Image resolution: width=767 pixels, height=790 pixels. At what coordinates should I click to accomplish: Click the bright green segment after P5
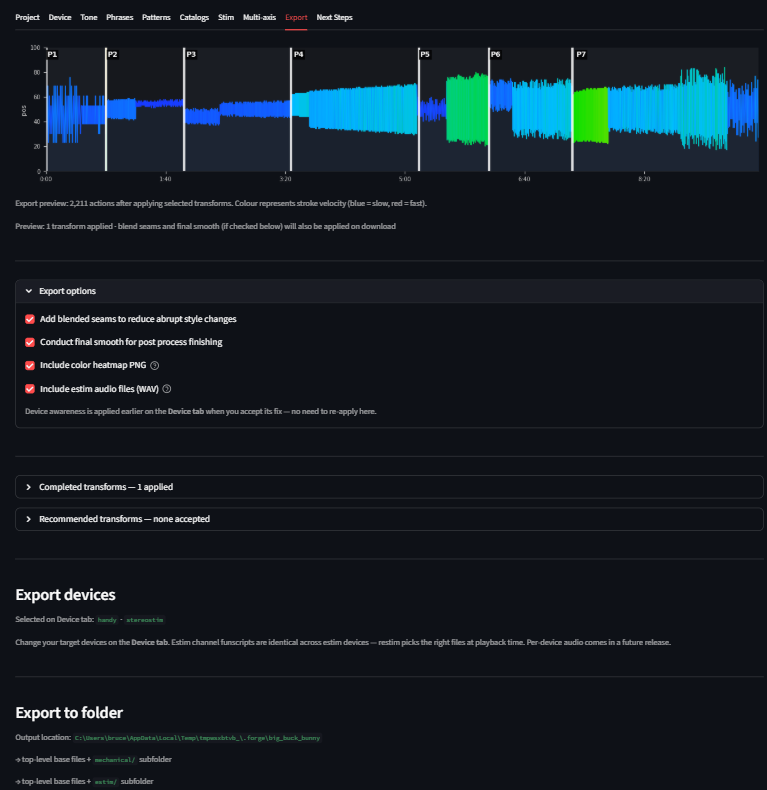[x=466, y=108]
